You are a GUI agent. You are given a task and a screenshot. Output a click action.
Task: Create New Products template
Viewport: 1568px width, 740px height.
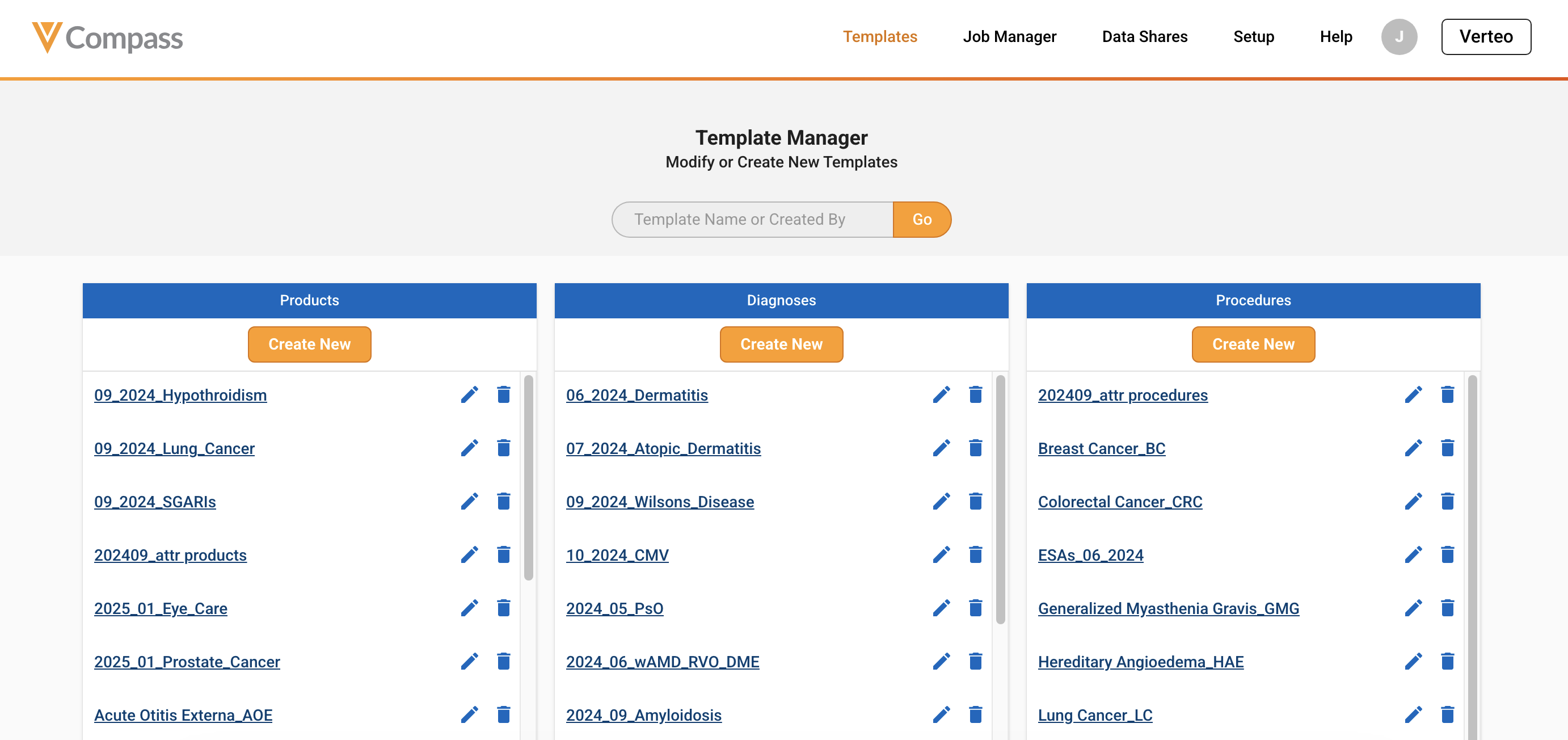click(x=309, y=344)
